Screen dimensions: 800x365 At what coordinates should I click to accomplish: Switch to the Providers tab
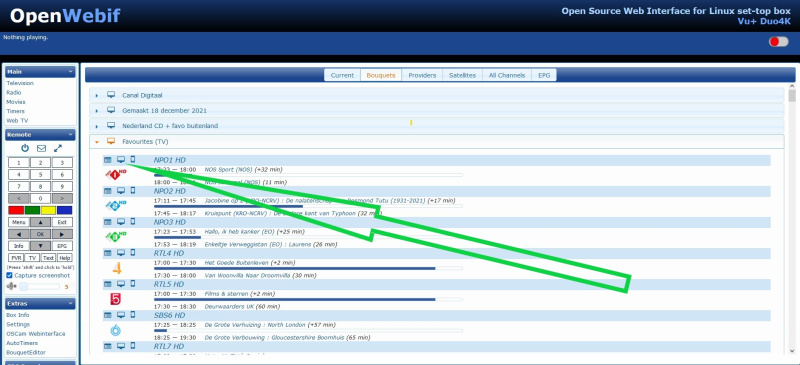(x=422, y=75)
